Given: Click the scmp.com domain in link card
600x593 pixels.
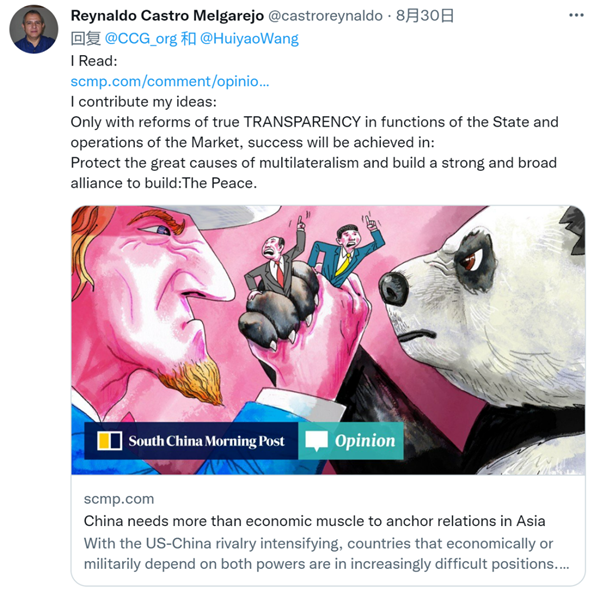Looking at the screenshot, I should 119,499.
